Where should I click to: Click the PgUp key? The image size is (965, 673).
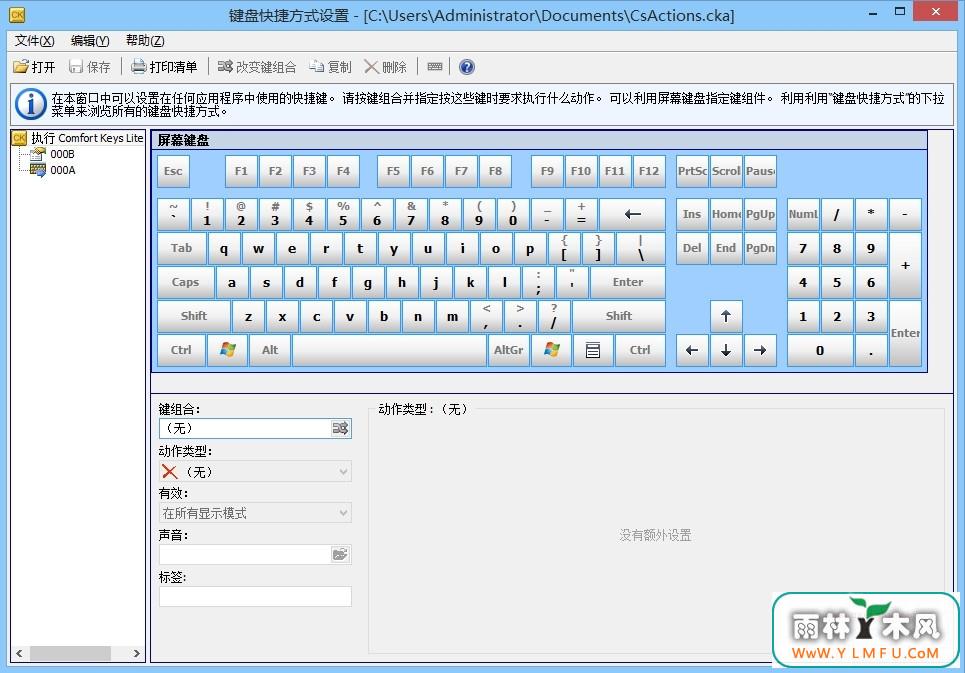[760, 214]
